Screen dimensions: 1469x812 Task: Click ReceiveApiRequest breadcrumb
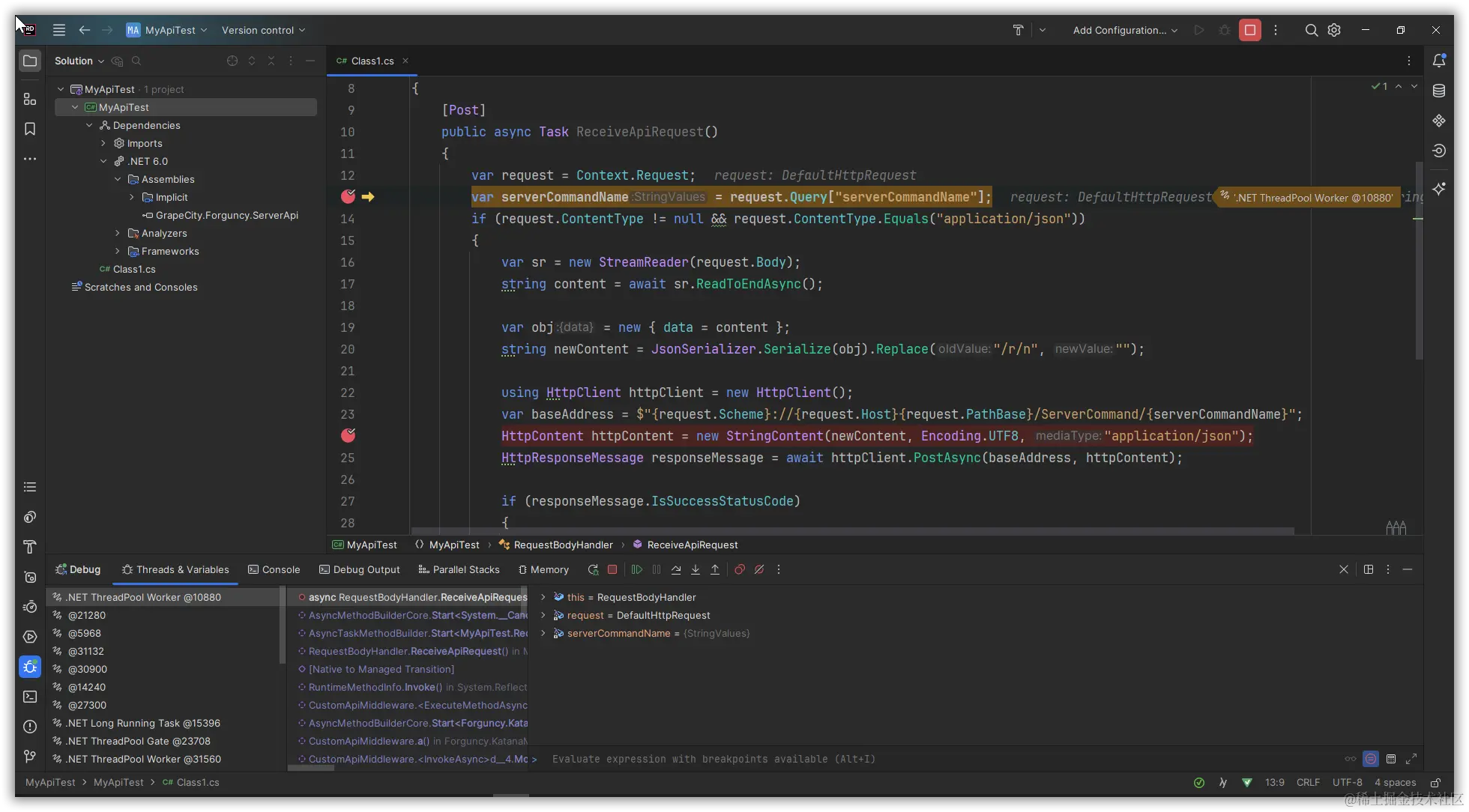click(692, 545)
